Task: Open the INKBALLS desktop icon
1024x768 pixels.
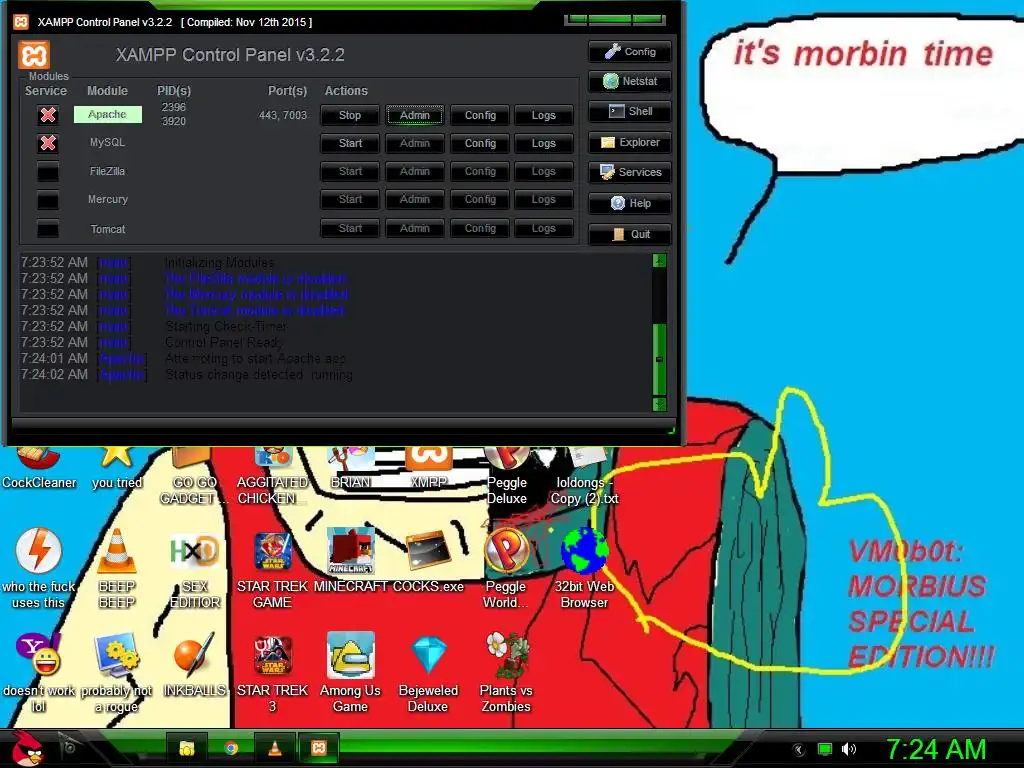Action: point(194,665)
